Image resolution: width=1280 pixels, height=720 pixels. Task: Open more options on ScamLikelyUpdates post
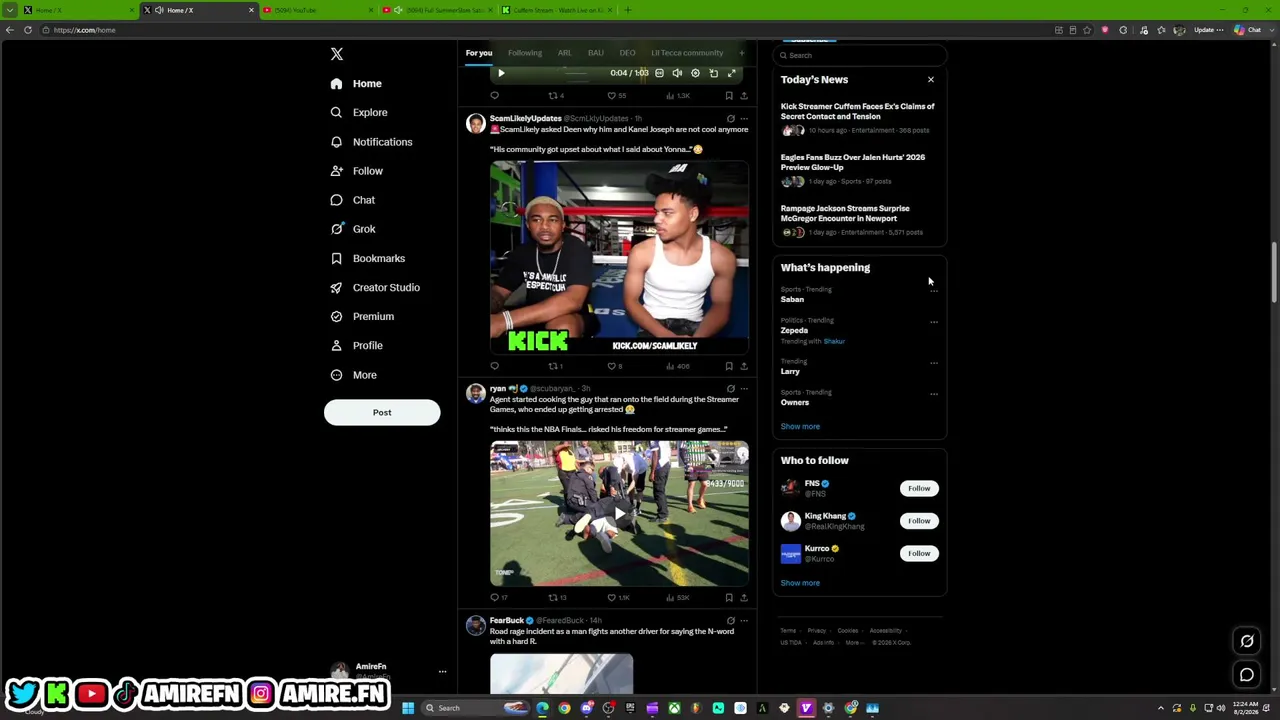743,119
